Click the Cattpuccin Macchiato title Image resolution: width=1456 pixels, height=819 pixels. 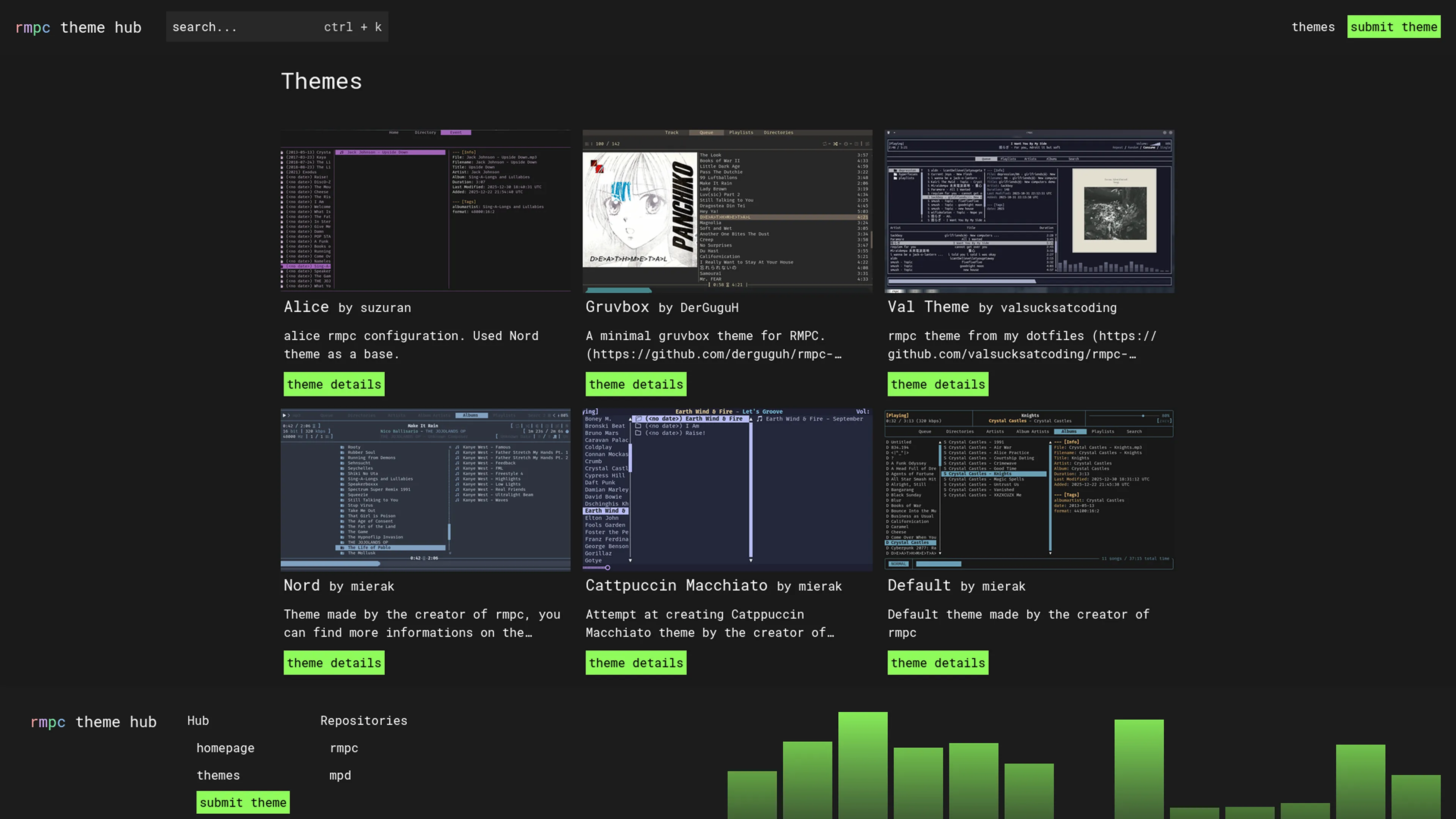(x=676, y=585)
